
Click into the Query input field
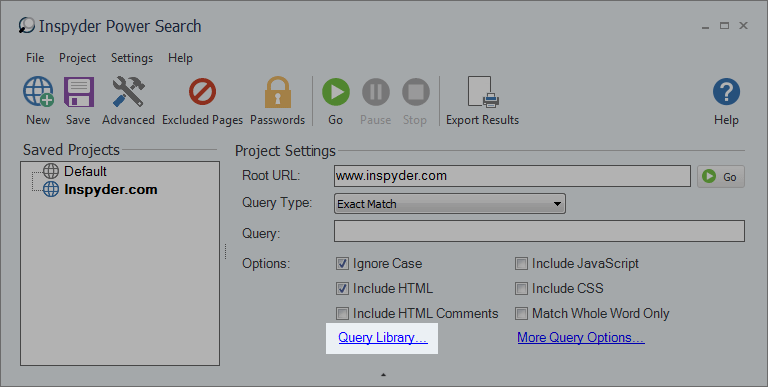click(539, 231)
